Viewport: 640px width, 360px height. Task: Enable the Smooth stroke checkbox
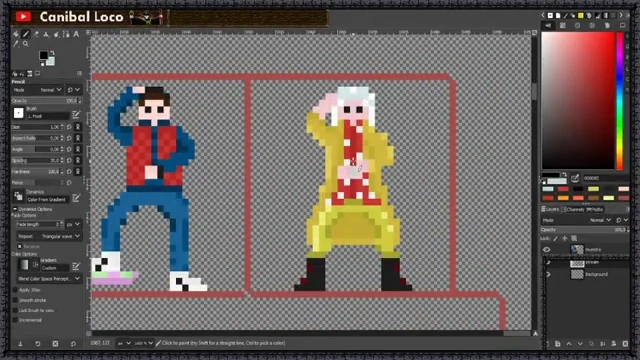tap(15, 300)
